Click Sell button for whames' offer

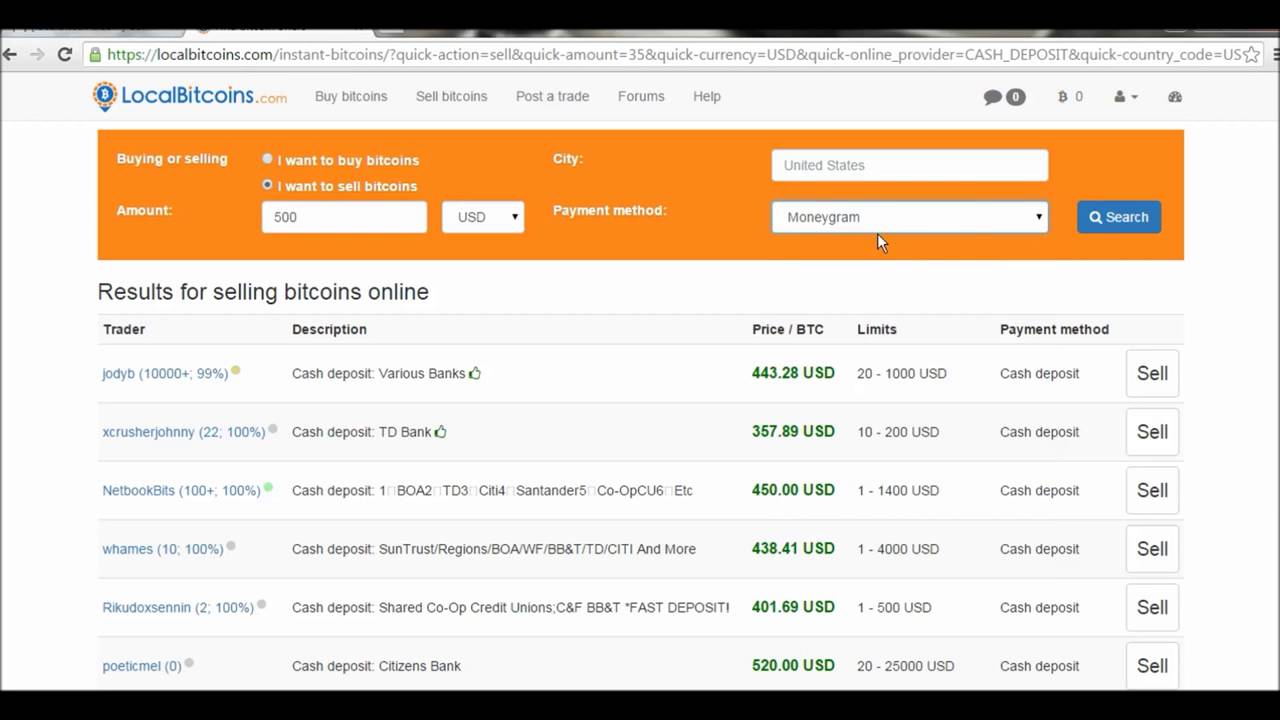pyautogui.click(x=1152, y=549)
